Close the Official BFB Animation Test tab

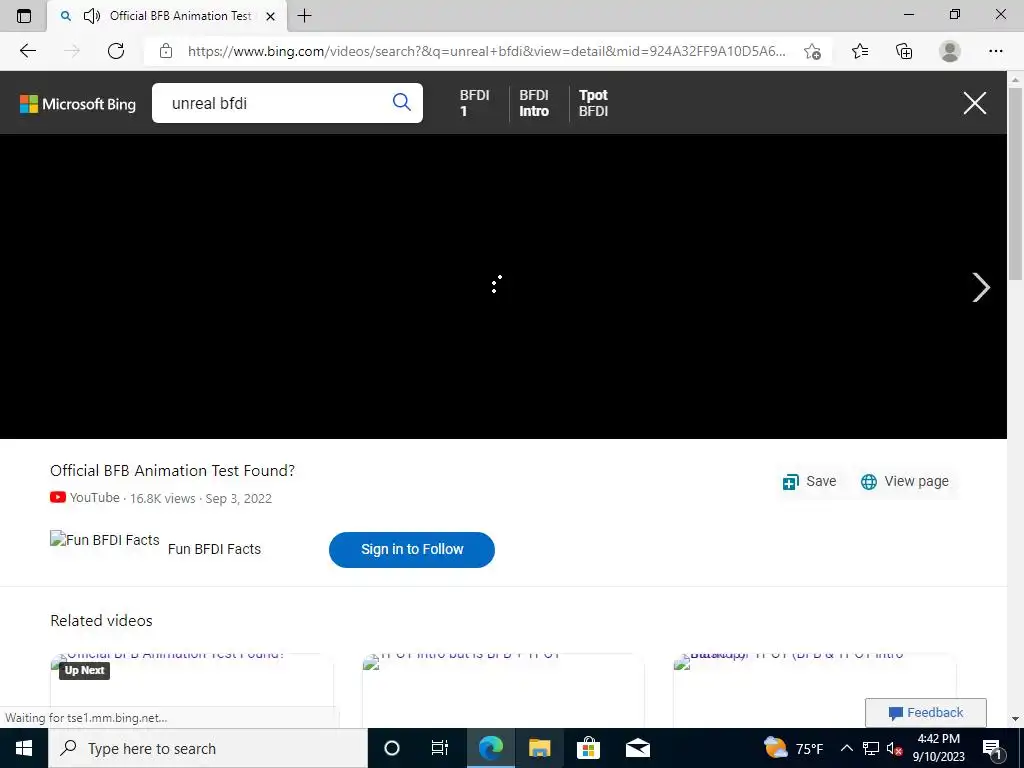click(x=270, y=16)
